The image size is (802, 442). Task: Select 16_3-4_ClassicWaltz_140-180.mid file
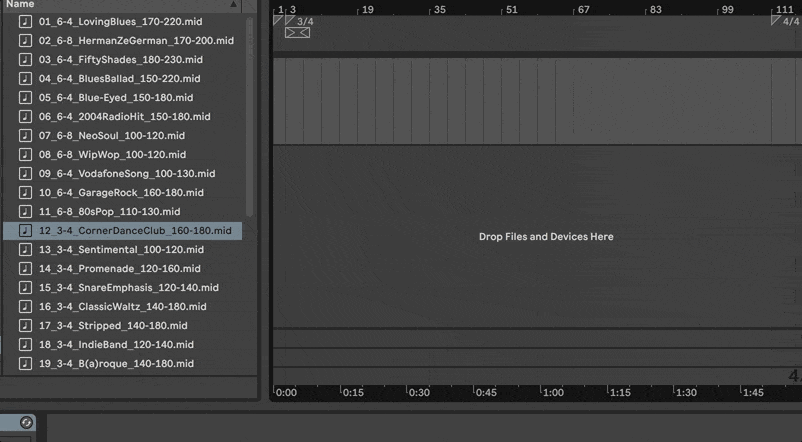click(123, 306)
